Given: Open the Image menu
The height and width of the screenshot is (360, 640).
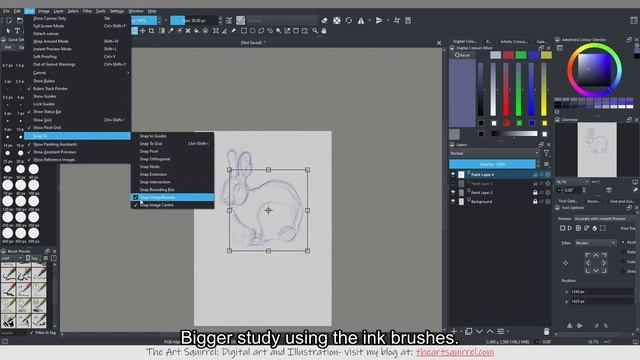Looking at the screenshot, I should 44,11.
